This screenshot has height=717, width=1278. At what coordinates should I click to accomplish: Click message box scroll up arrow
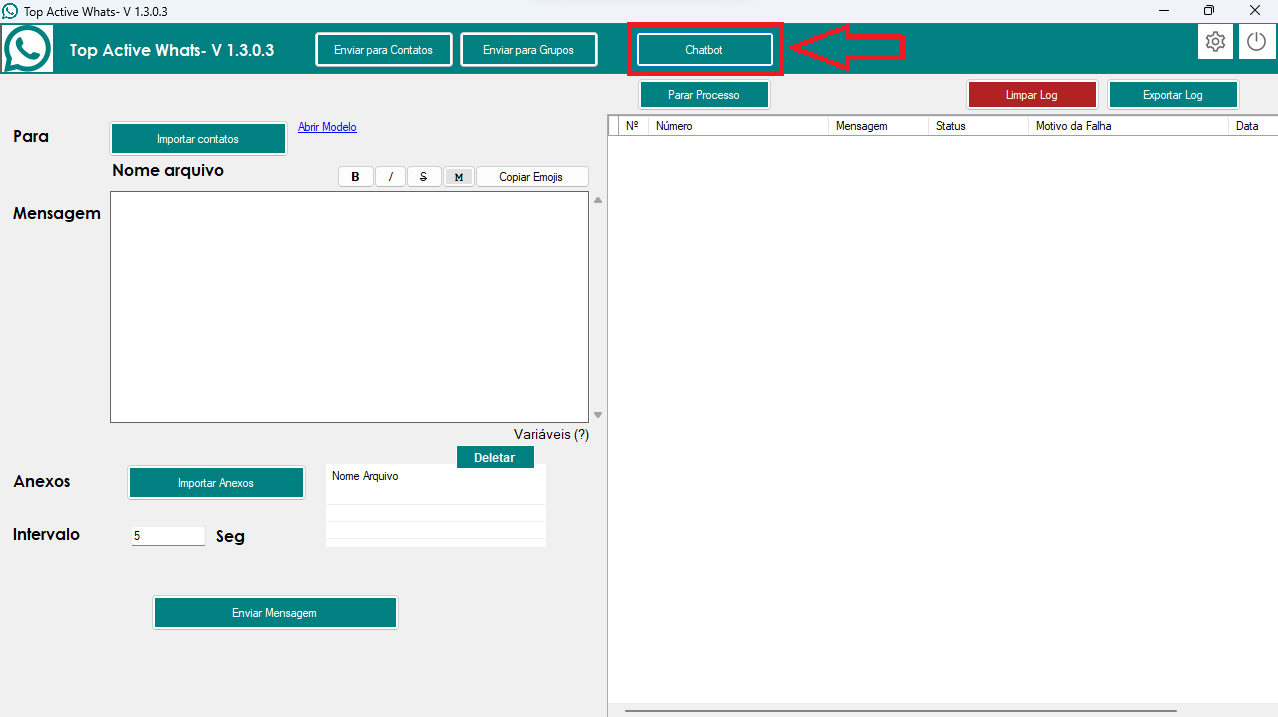598,200
